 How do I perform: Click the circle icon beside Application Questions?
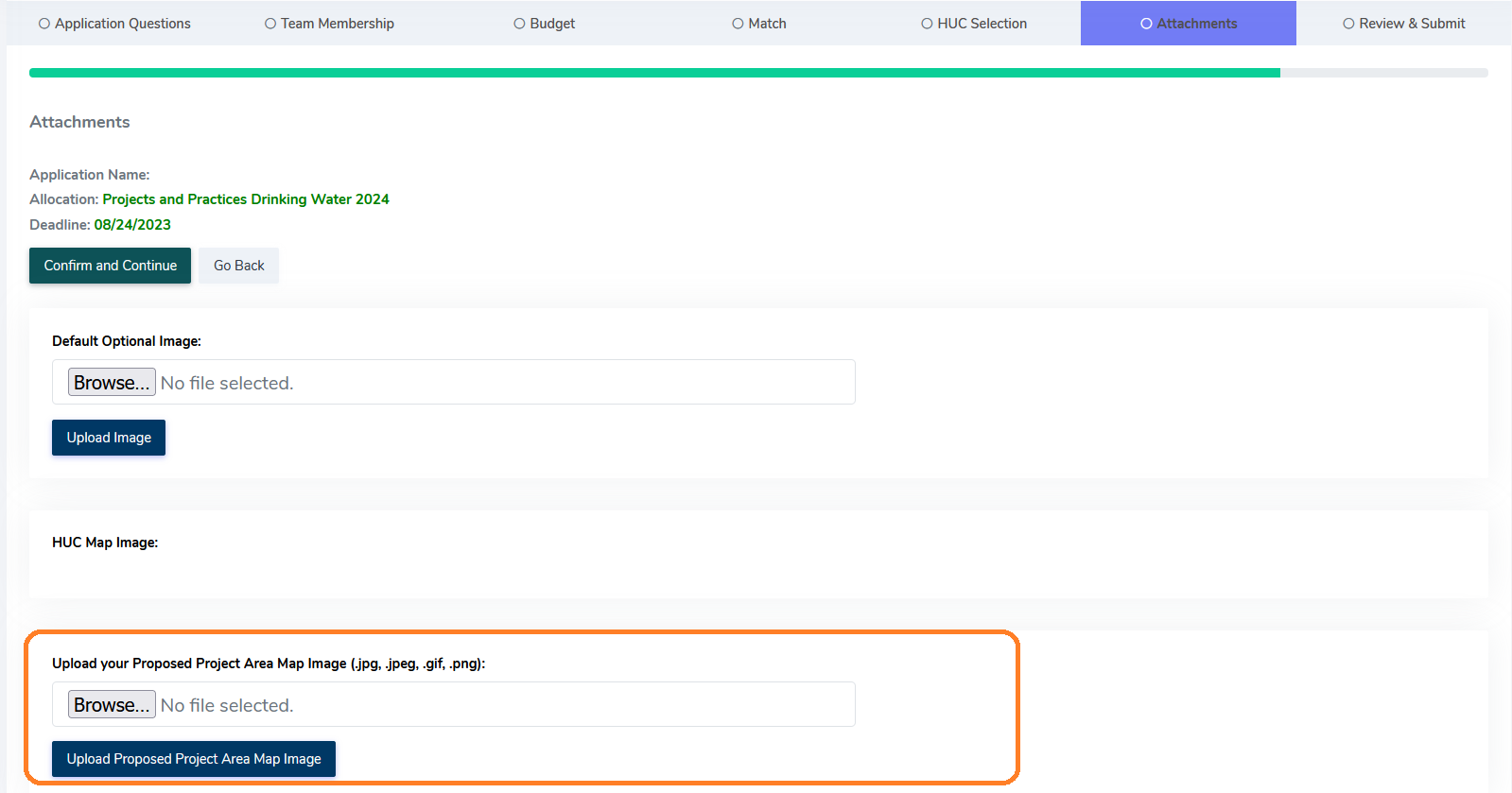click(44, 24)
